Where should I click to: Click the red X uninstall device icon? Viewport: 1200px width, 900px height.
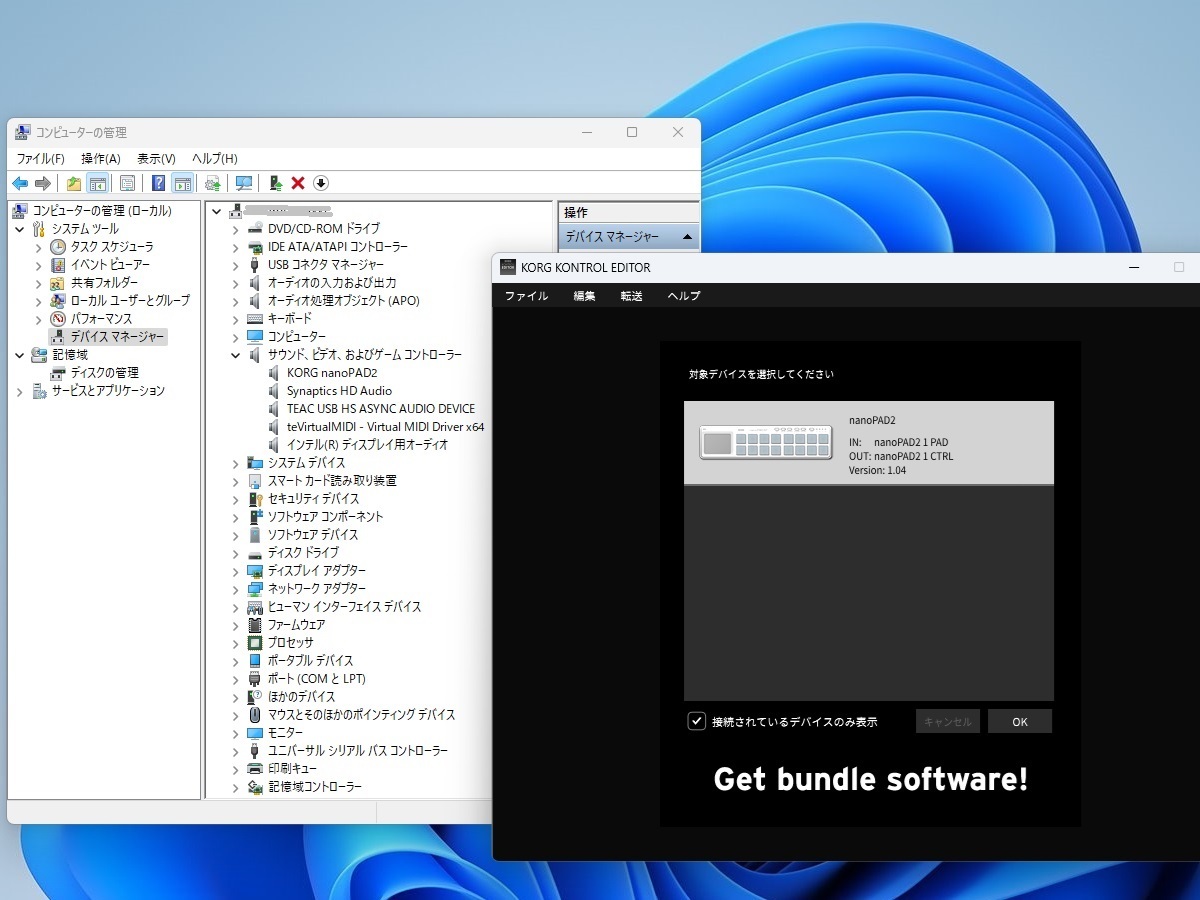point(298,183)
